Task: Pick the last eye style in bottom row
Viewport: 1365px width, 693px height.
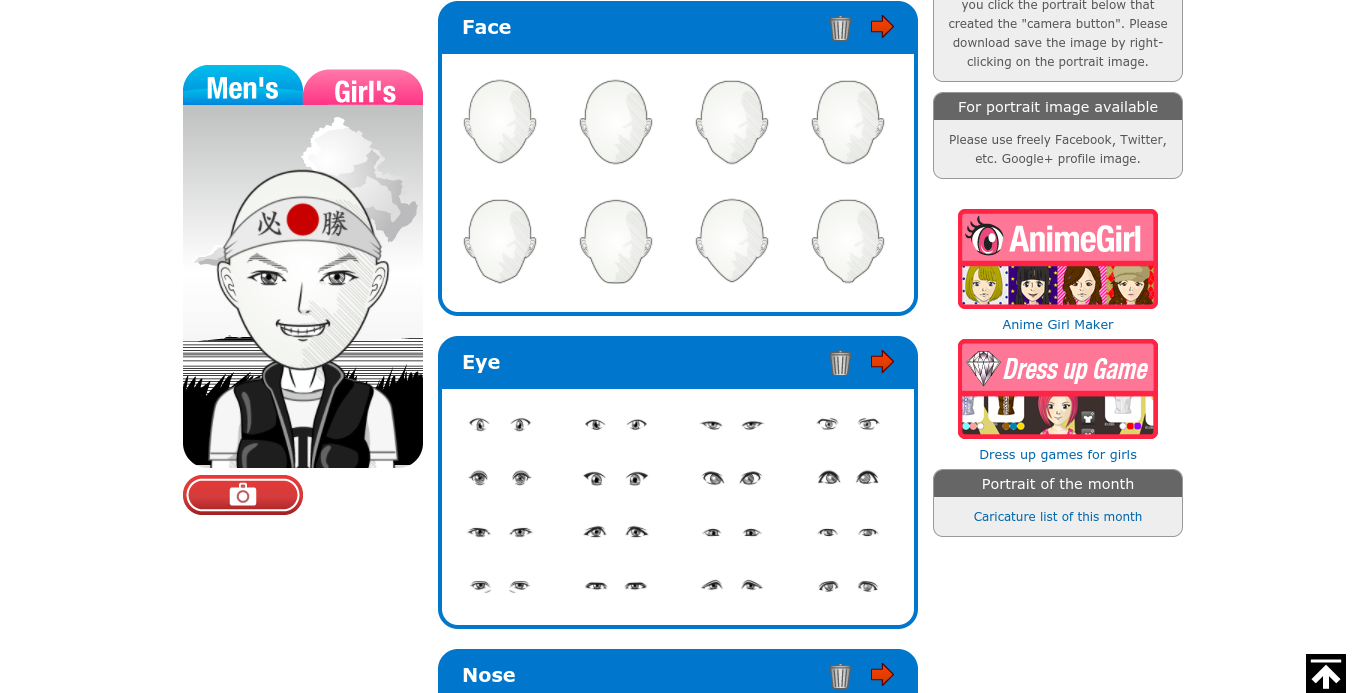Action: tap(848, 586)
